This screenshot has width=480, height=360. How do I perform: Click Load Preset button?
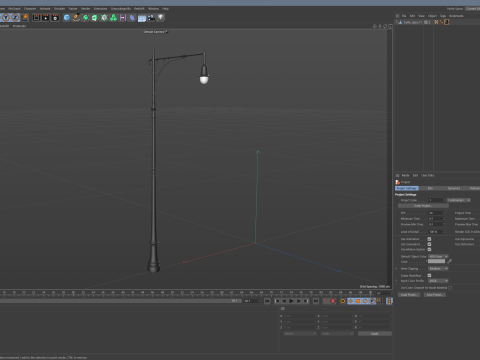pyautogui.click(x=409, y=295)
